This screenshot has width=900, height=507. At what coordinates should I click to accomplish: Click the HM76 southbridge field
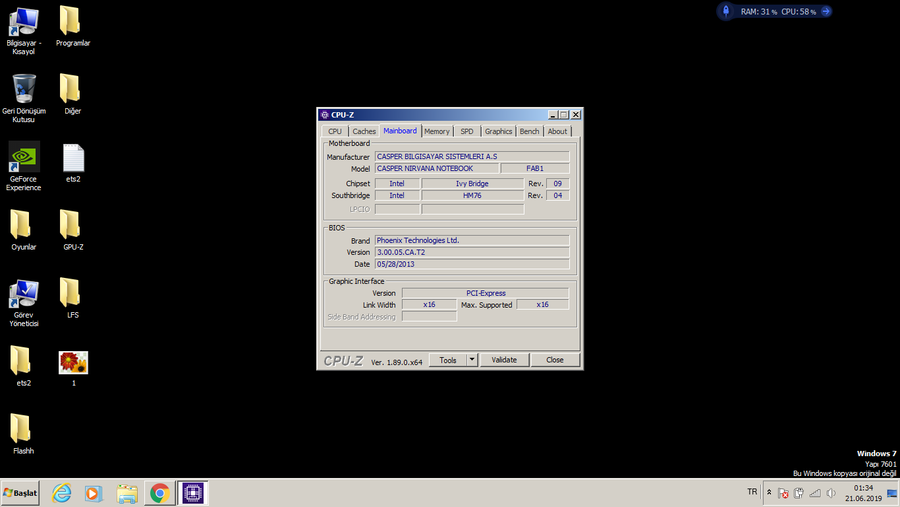pos(472,195)
